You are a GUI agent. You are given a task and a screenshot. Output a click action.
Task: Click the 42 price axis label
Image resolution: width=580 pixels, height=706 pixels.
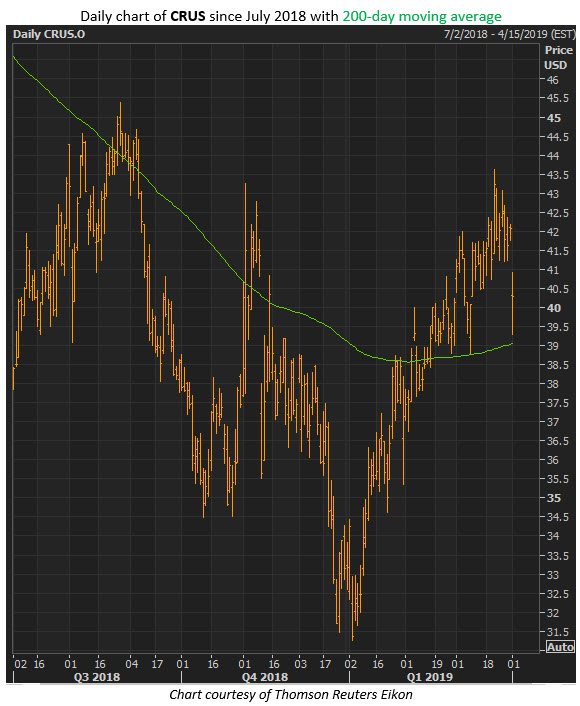[553, 232]
